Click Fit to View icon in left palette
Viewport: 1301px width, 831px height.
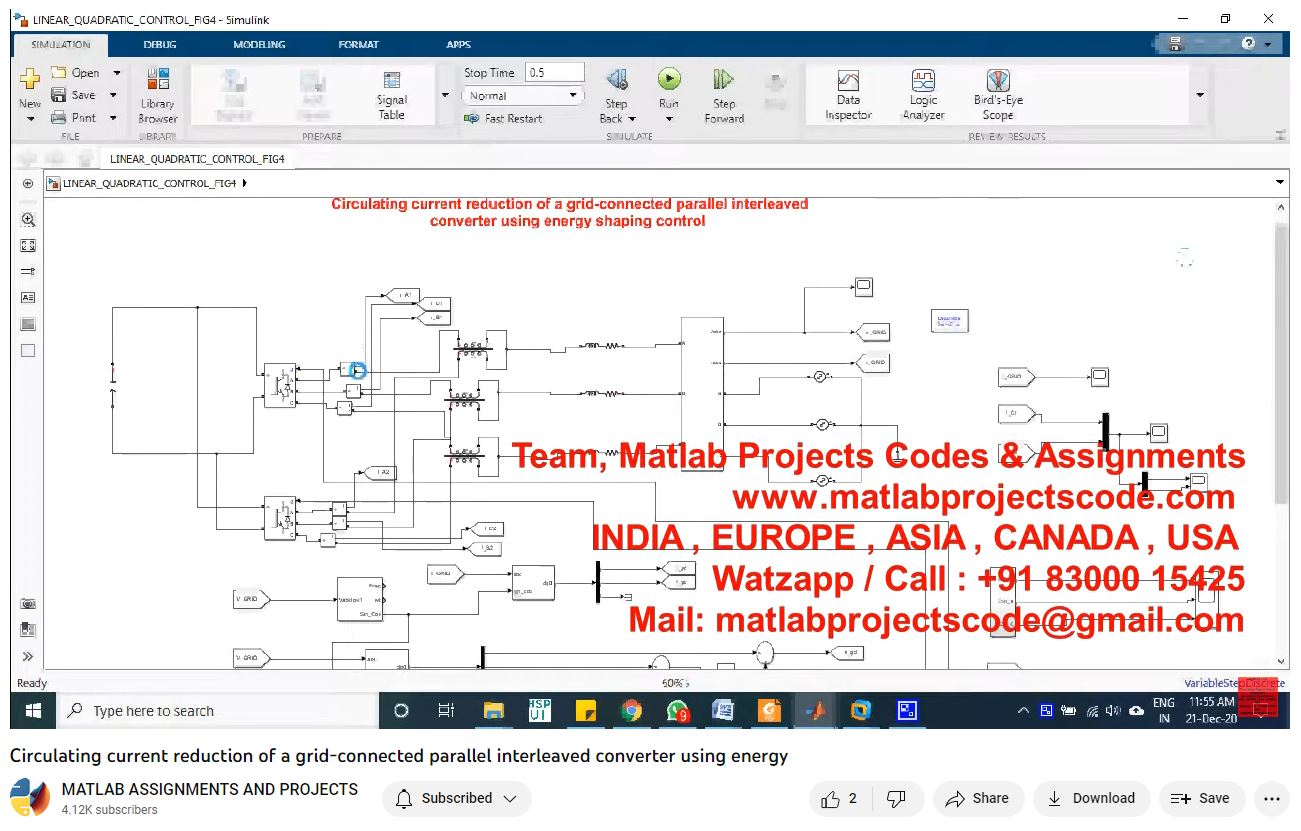tap(28, 245)
